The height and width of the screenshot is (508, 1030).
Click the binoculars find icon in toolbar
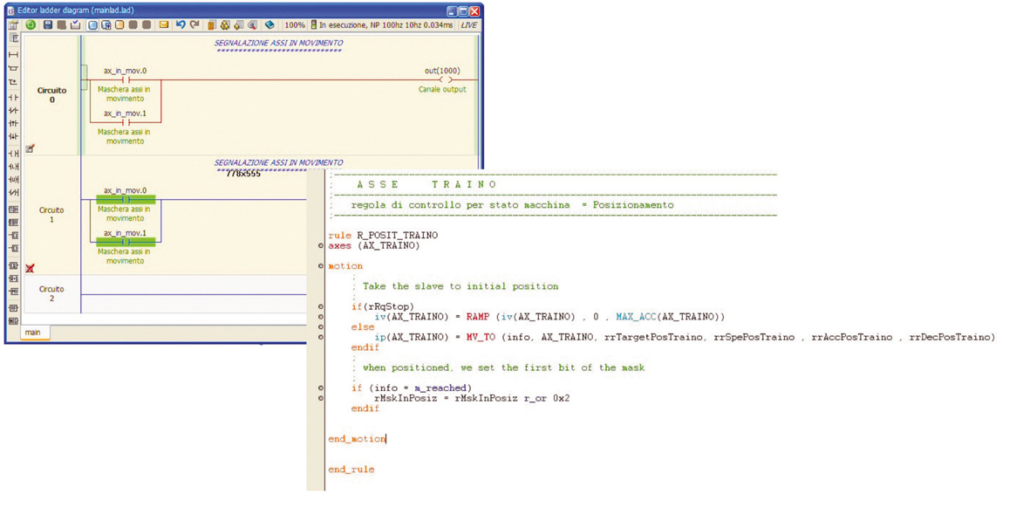(x=225, y=25)
